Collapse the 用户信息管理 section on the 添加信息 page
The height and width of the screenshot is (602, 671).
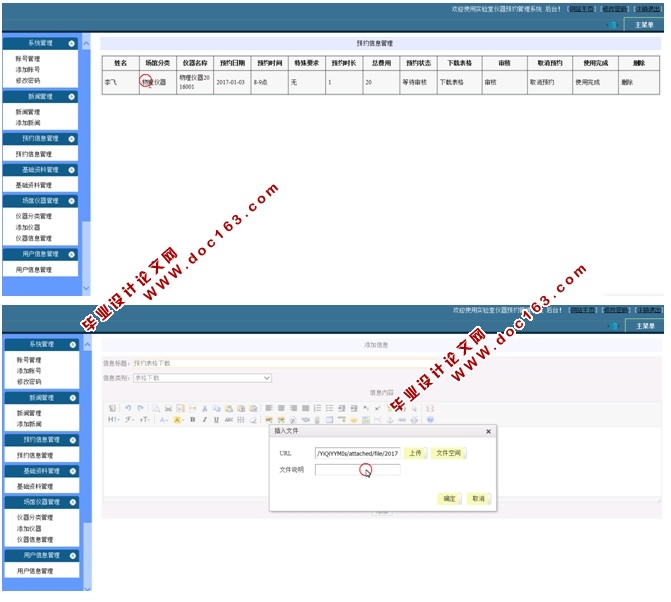pyautogui.click(x=73, y=555)
